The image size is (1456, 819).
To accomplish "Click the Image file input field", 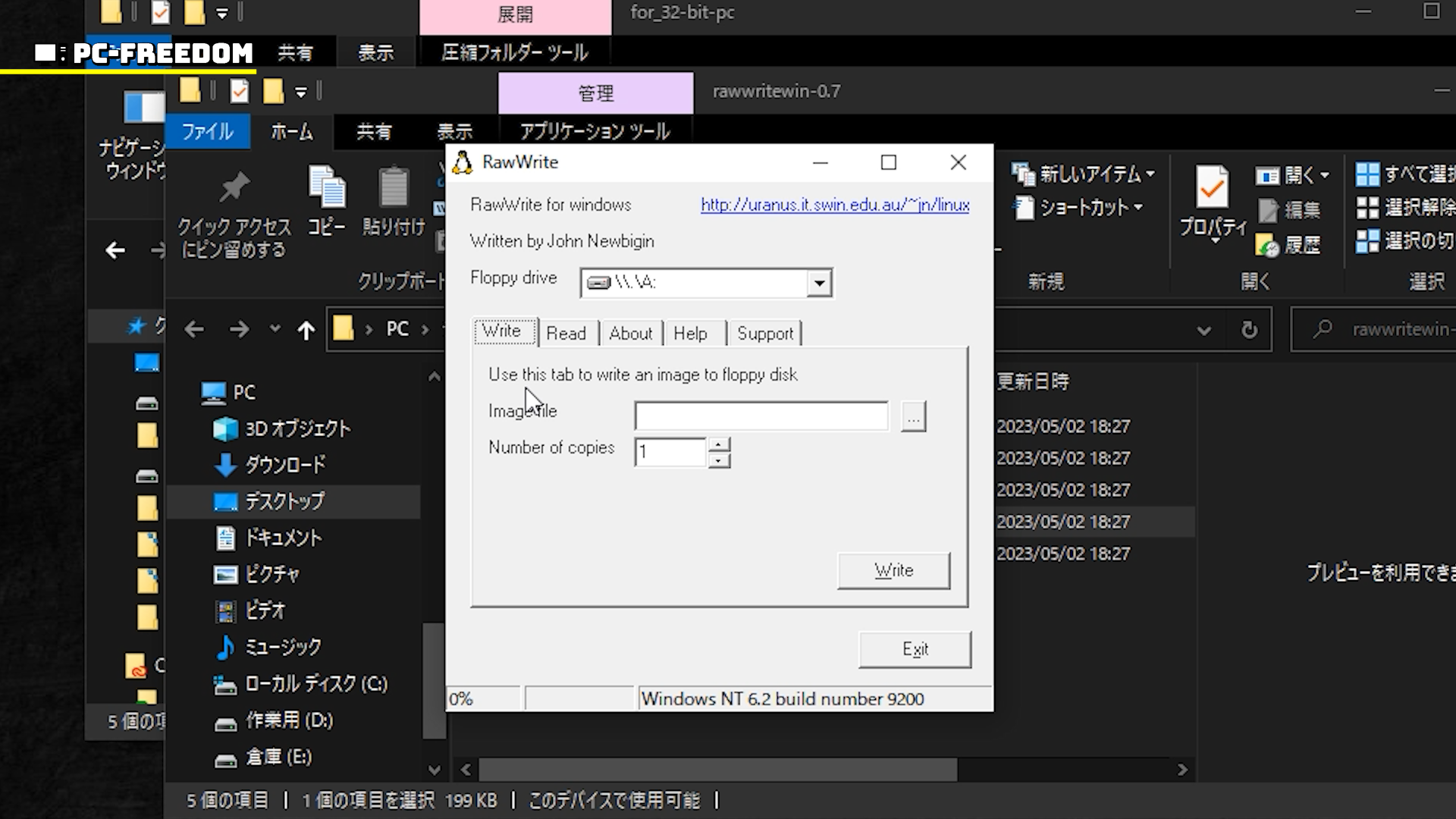I will [761, 416].
